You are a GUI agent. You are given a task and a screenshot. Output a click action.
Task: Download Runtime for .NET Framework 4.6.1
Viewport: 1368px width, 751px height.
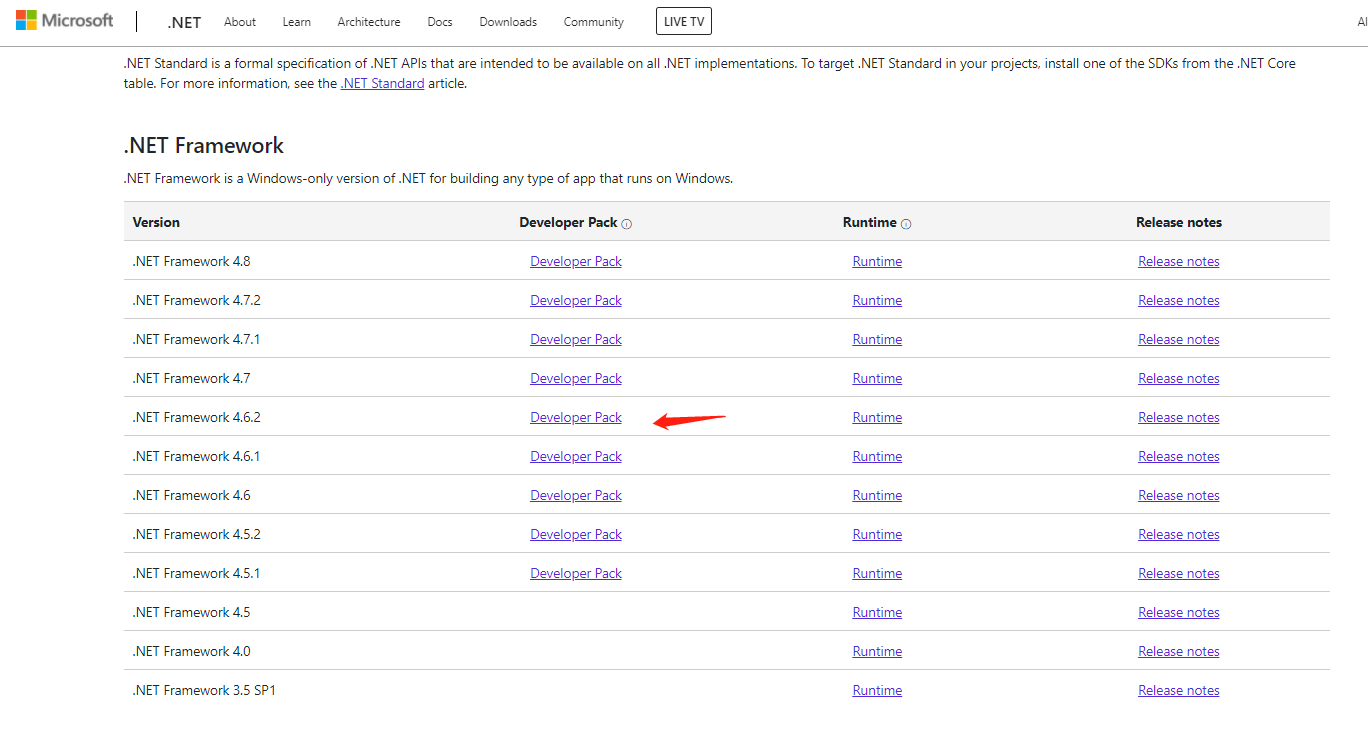[x=877, y=456]
